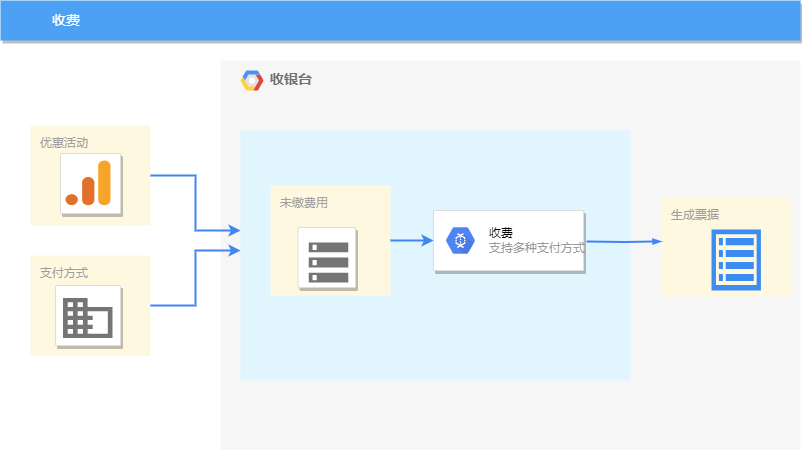This screenshot has height=450, width=802.
Task: Select the 收银台 hexagon logo icon
Action: tap(252, 80)
